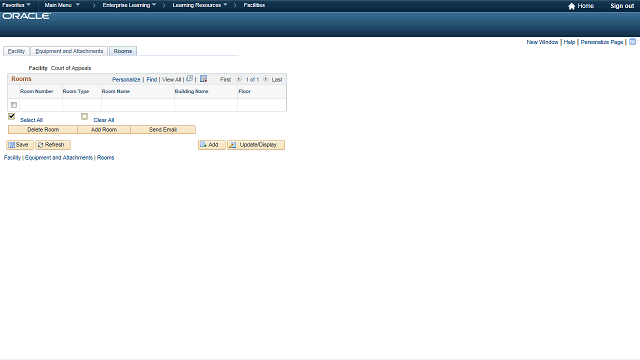Viewport: 640px width, 360px height.
Task: Open the Main Menu dropdown
Action: pyautogui.click(x=62, y=5)
